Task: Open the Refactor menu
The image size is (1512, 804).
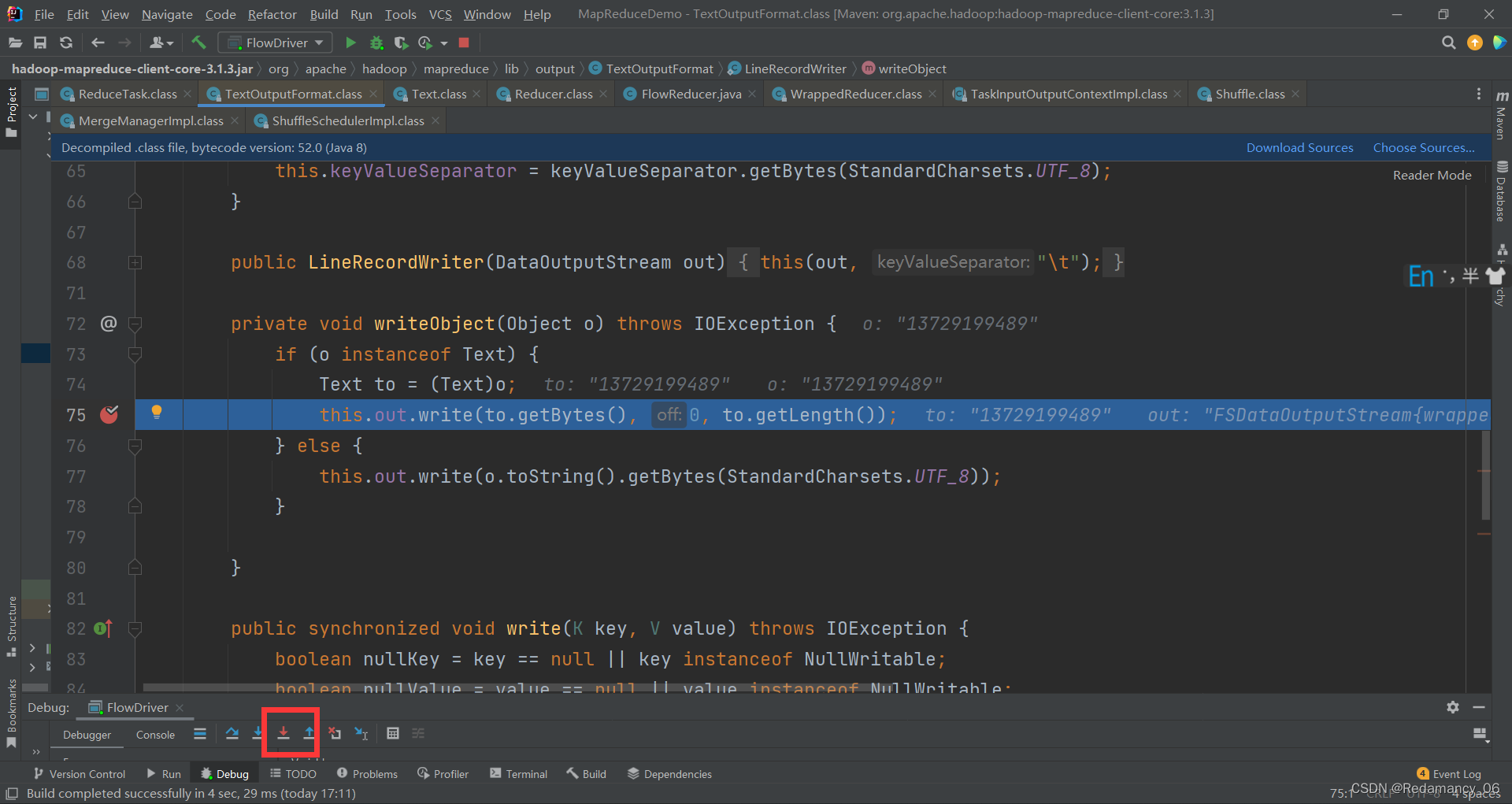Action: click(272, 14)
